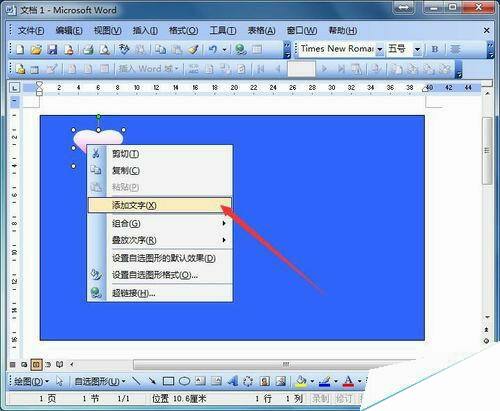Apply the red font color A
Viewport: 500px width, 411px height.
click(x=349, y=381)
